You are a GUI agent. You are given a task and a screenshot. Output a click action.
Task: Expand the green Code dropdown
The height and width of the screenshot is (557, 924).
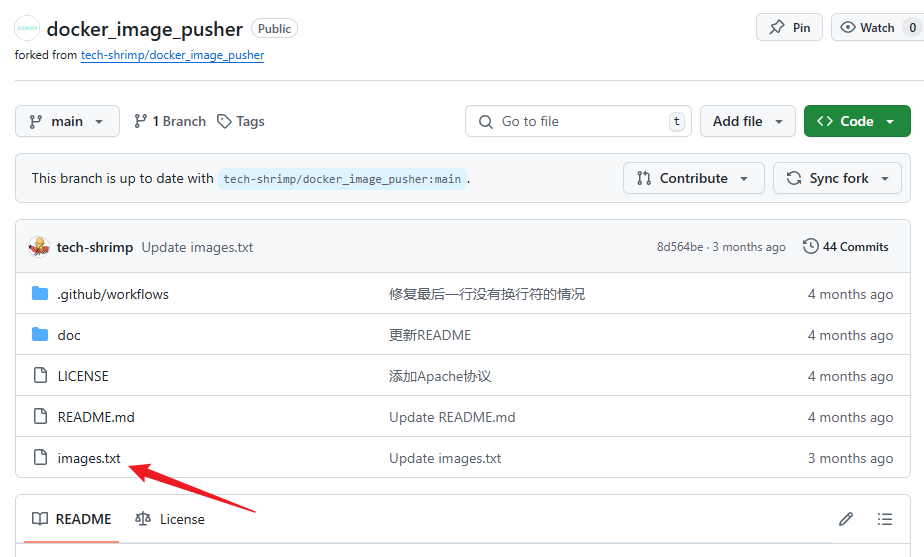click(856, 121)
